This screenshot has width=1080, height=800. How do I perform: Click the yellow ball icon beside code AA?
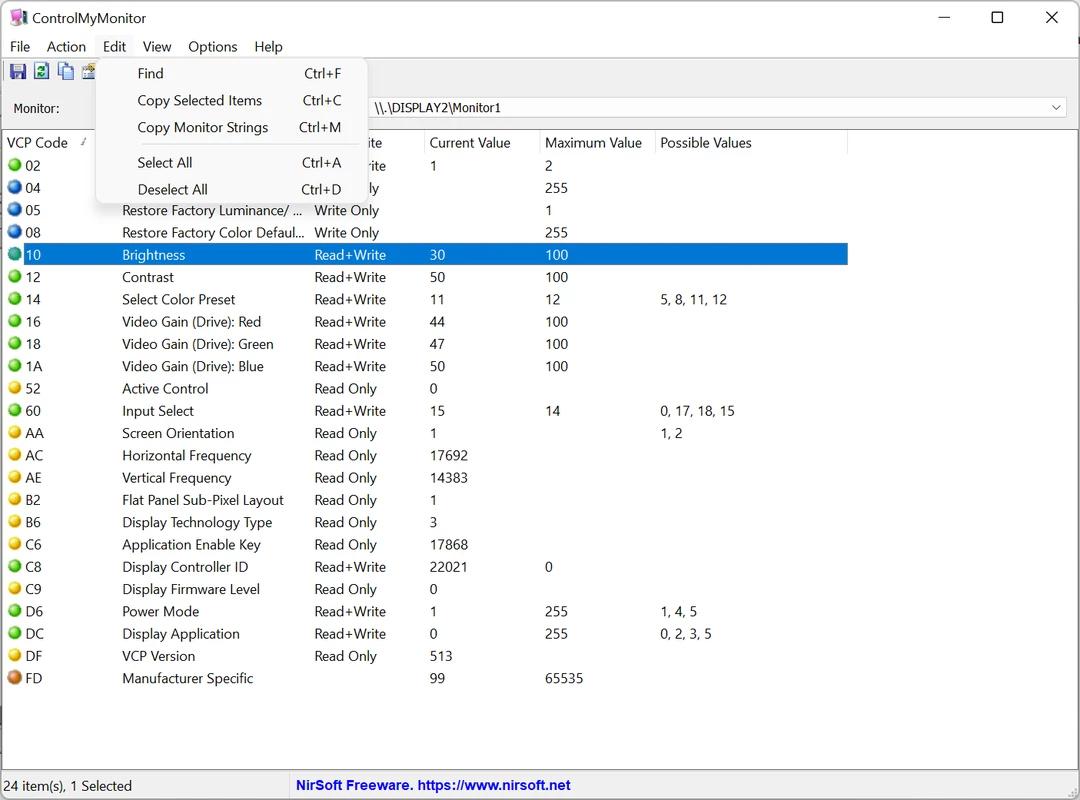click(x=14, y=433)
